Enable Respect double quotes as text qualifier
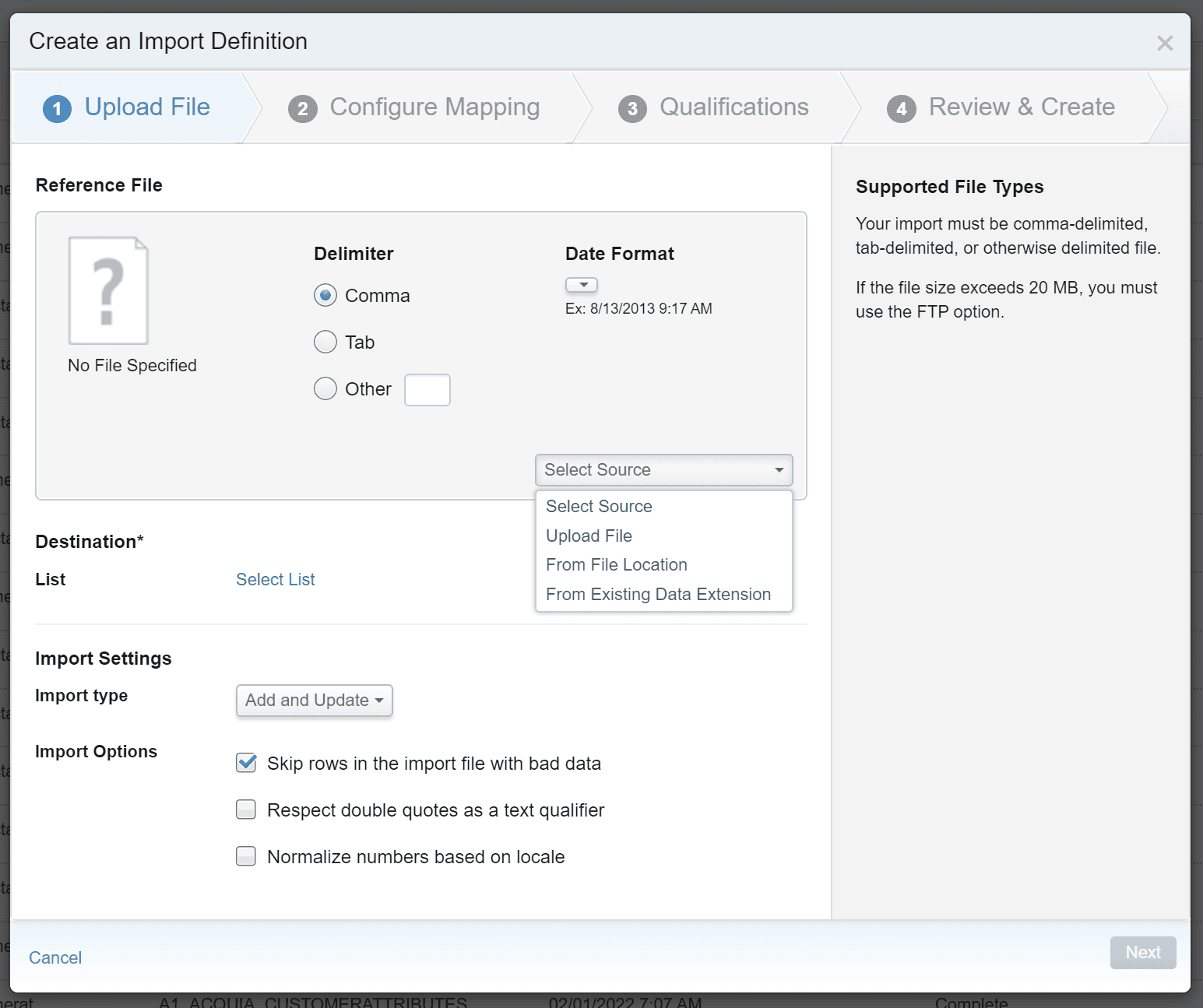 (x=246, y=810)
